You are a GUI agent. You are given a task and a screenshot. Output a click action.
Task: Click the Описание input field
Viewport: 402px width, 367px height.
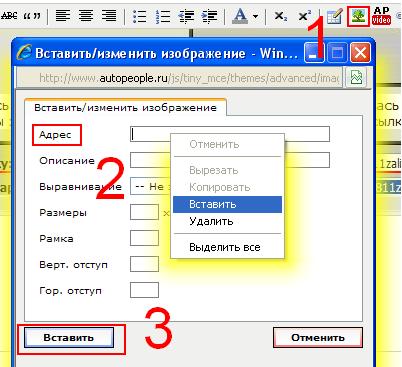[x=230, y=160]
